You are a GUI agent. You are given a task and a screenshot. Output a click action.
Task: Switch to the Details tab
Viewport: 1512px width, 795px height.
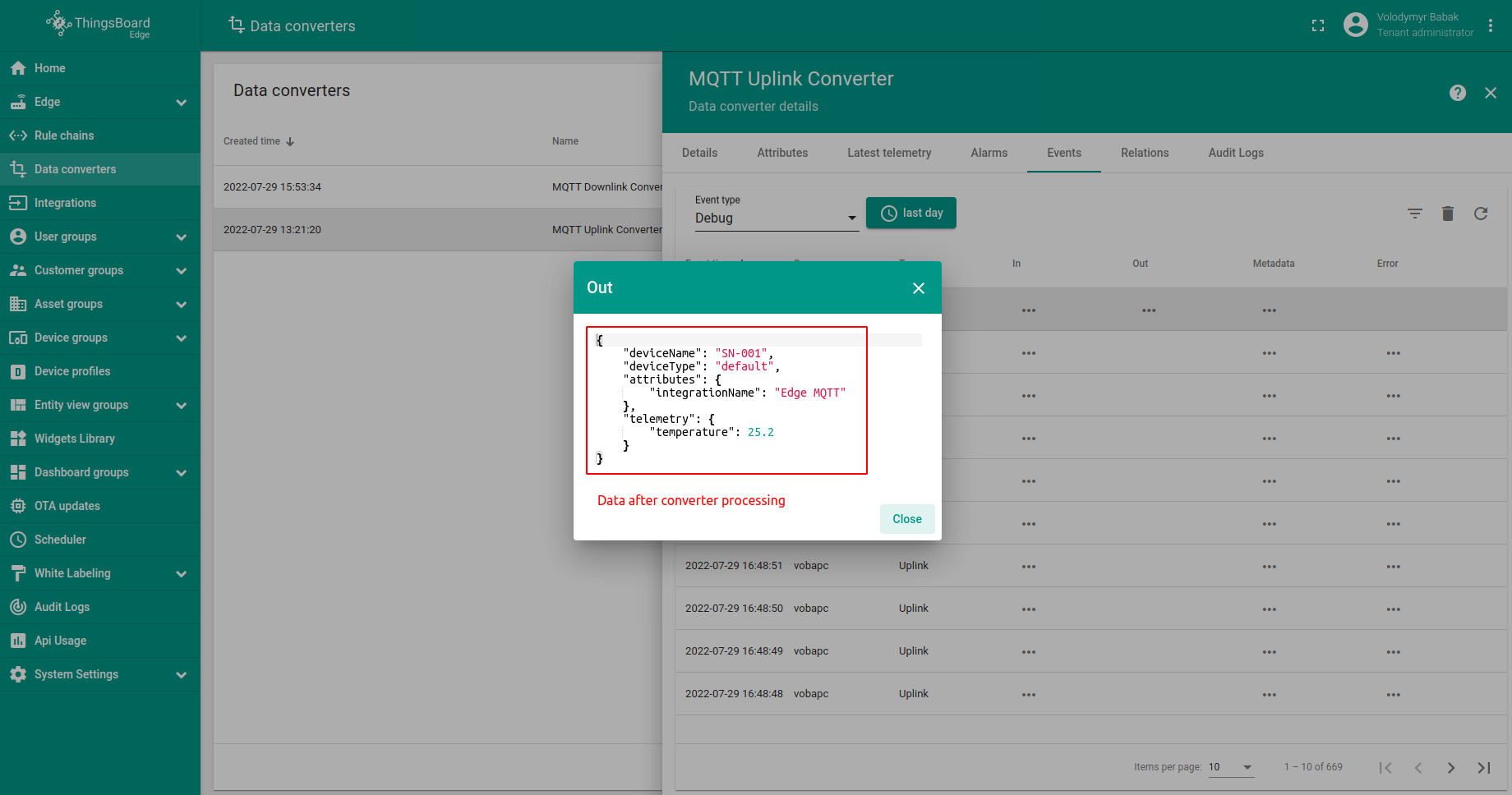699,153
